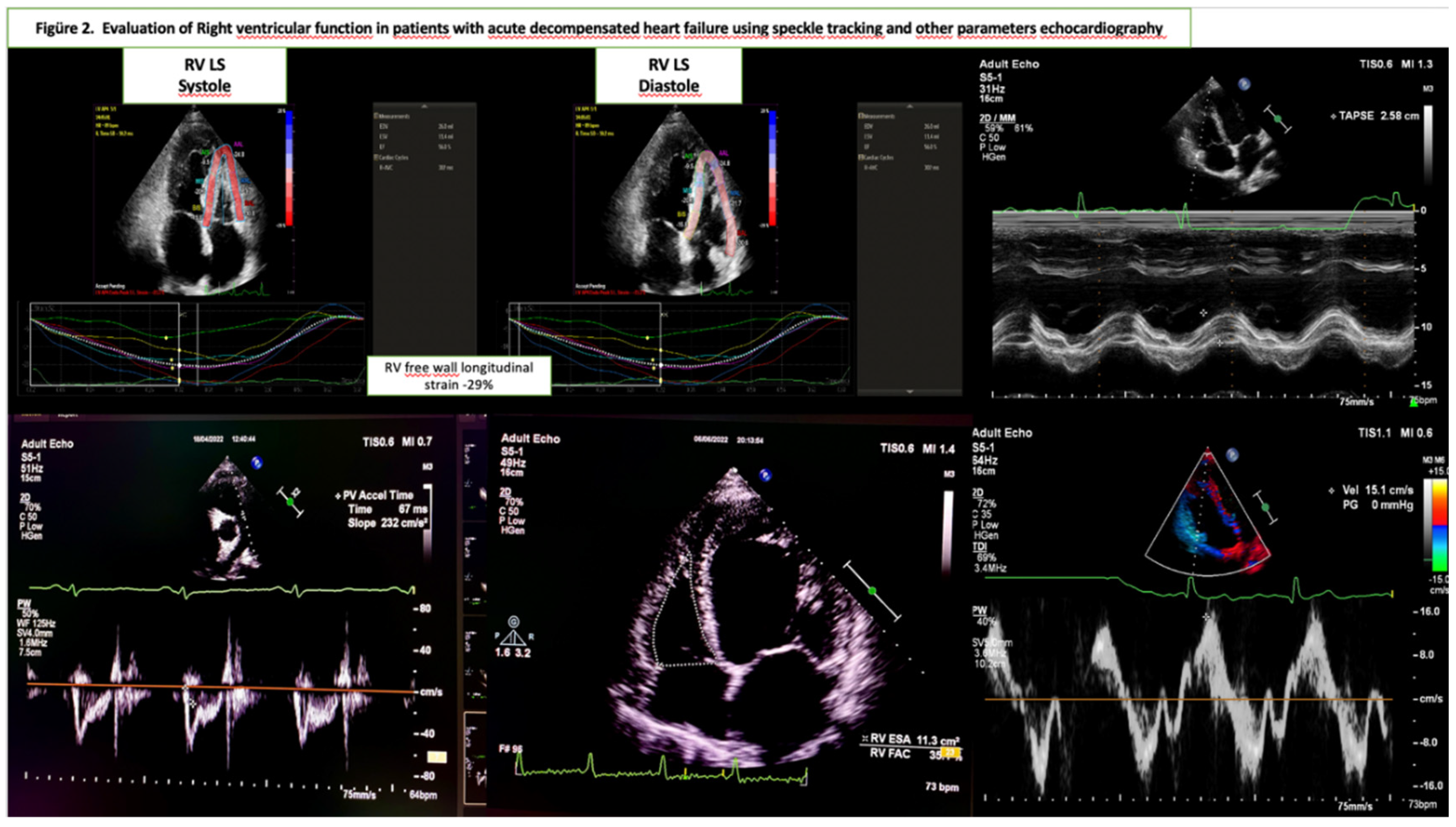
Task: Click blue P marker in PV Accel Time panel
Action: [257, 463]
